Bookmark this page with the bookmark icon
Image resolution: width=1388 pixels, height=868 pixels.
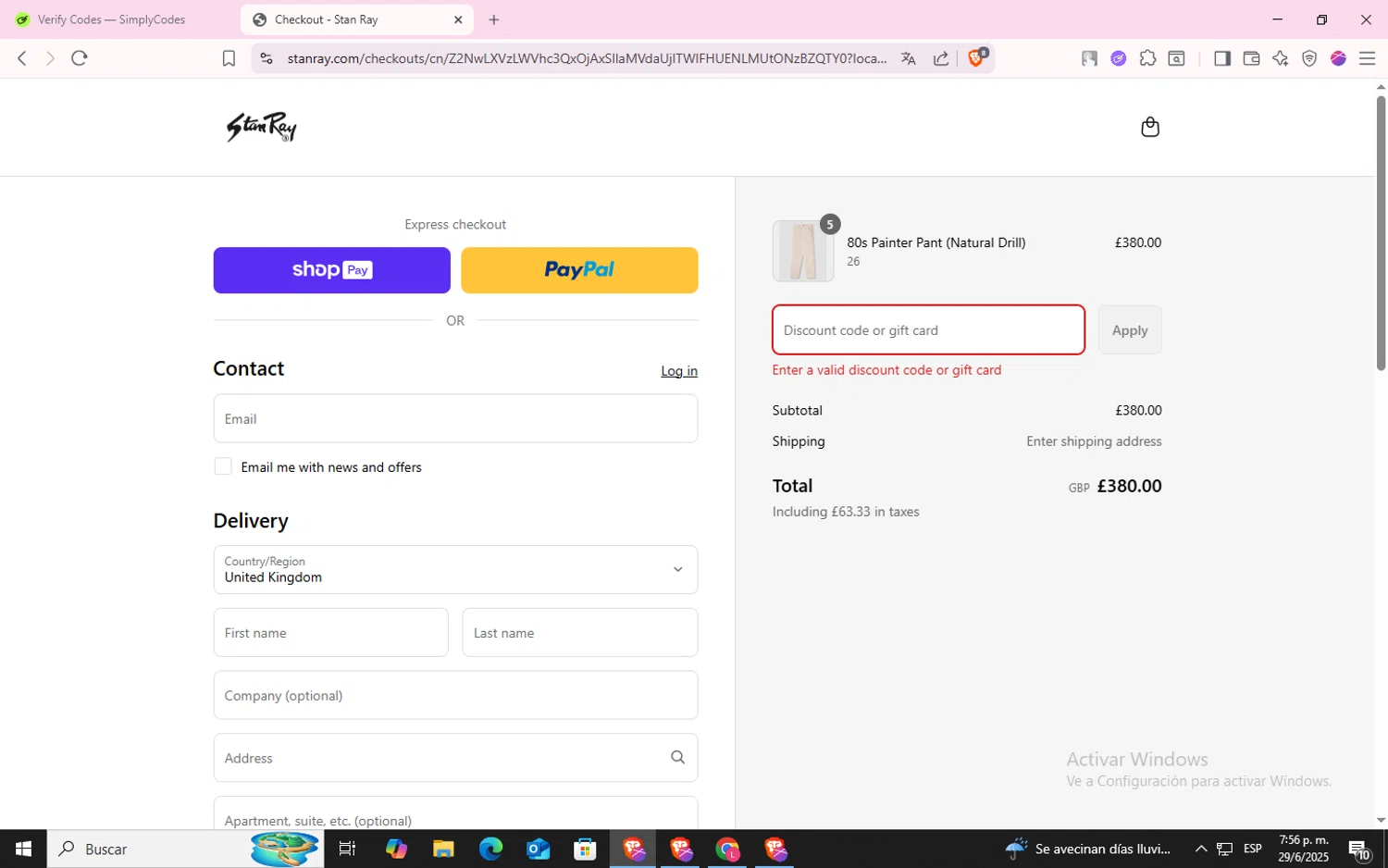click(229, 58)
